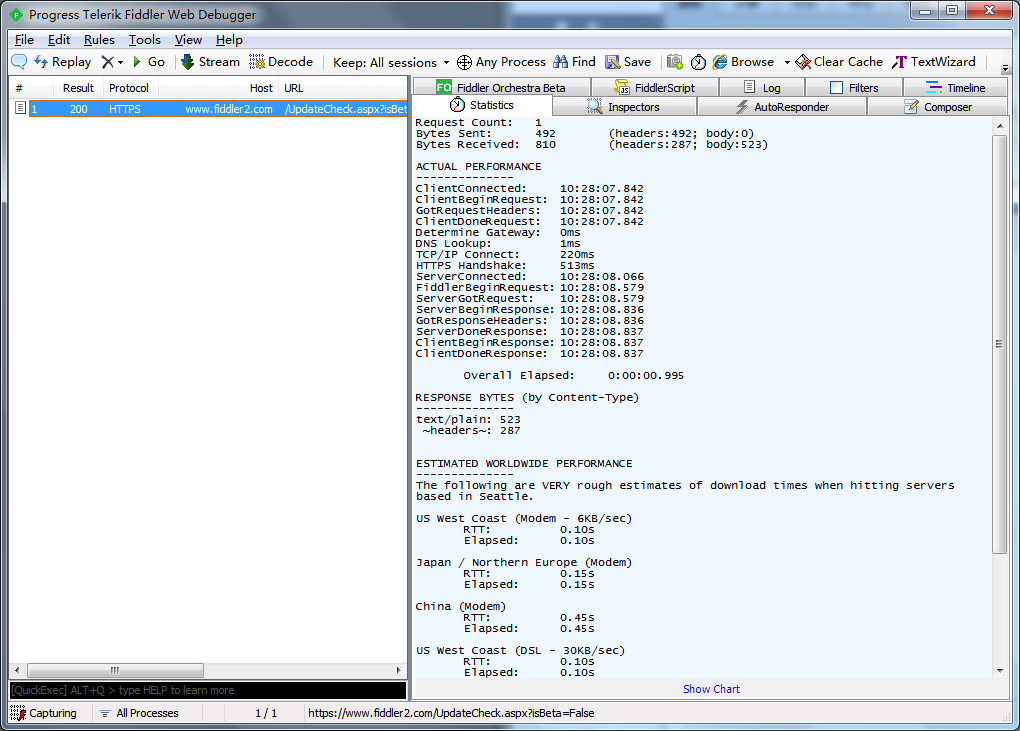Click the comment speech bubble icon
The height and width of the screenshot is (731, 1020).
tap(20, 62)
